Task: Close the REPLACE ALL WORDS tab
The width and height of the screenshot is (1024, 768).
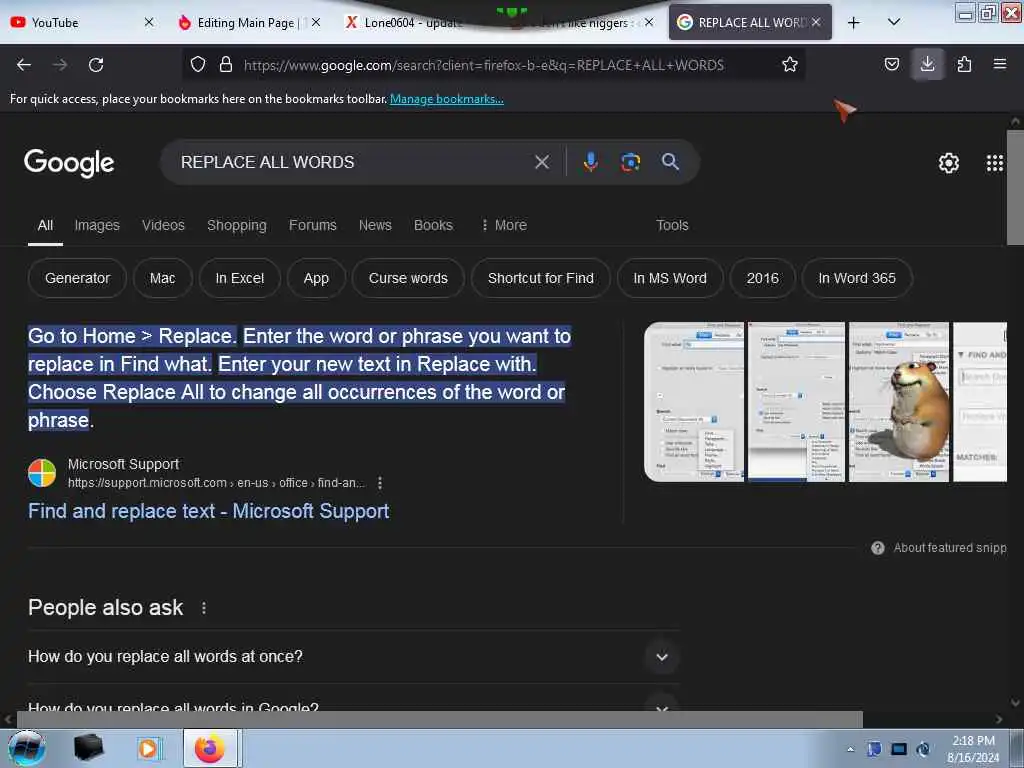Action: pos(816,22)
